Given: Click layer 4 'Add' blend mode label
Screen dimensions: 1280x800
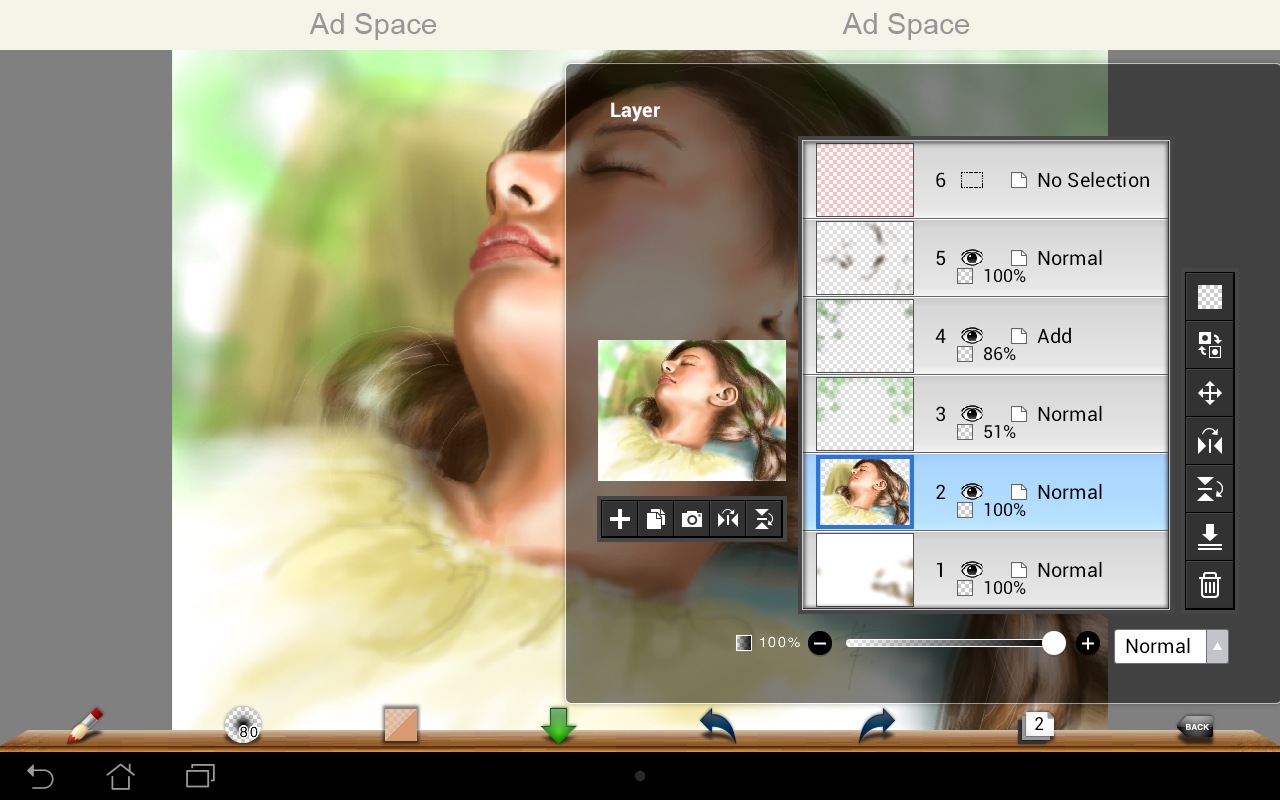Looking at the screenshot, I should click(1054, 336).
